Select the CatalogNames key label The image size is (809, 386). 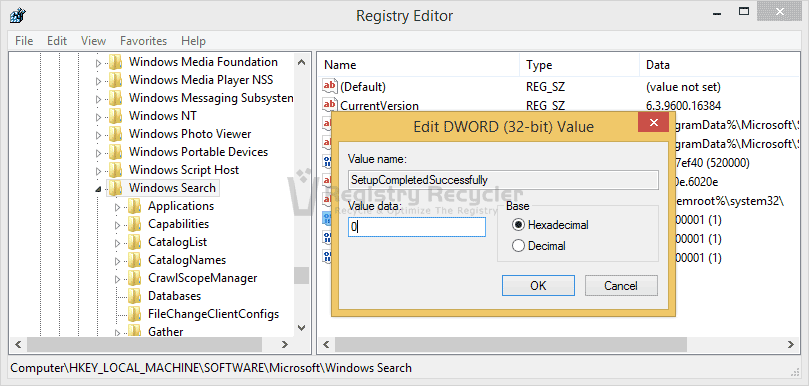tap(187, 260)
